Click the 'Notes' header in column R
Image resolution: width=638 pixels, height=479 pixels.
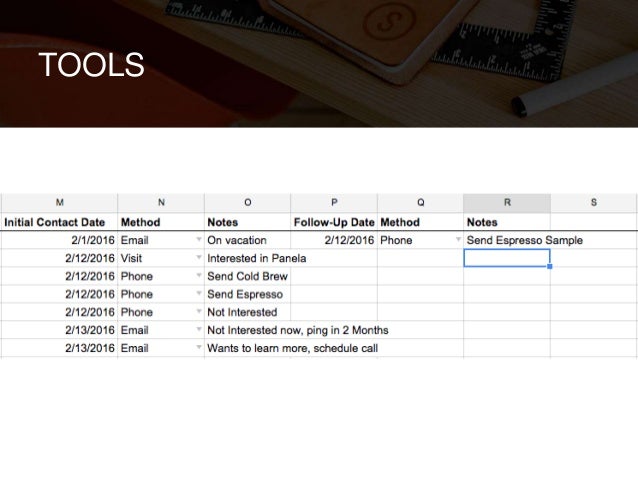coord(507,222)
